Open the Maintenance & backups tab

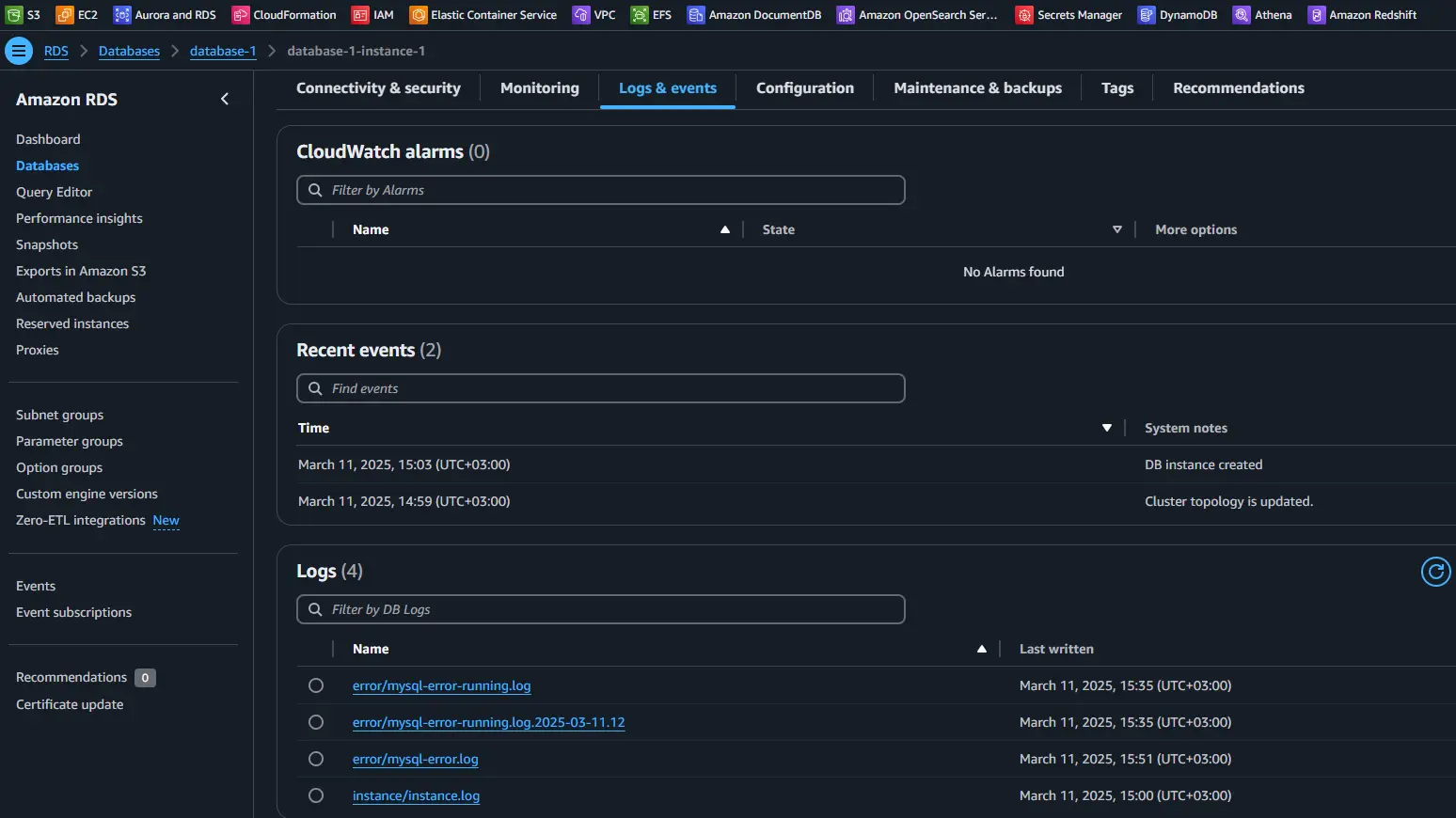[977, 88]
